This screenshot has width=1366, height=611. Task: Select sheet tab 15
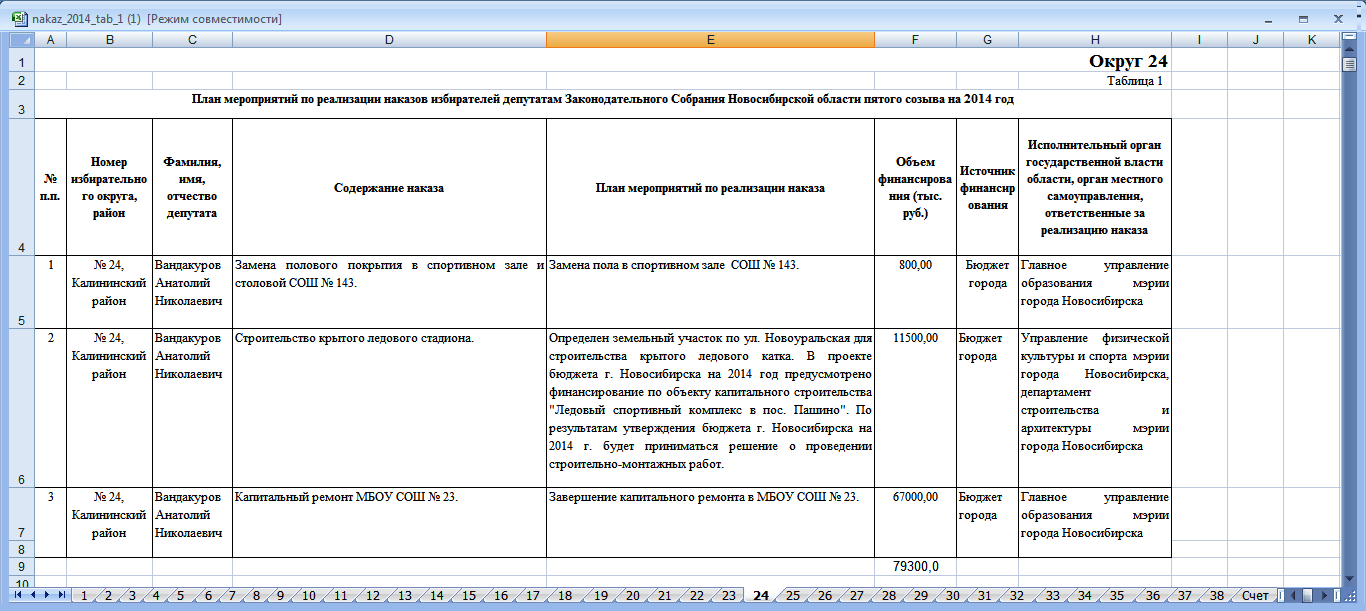[468, 596]
